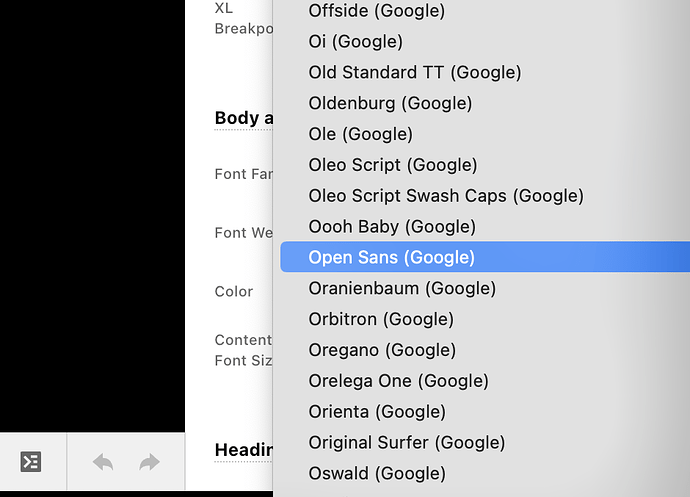Pick the Orbitron (Google) font
Viewport: 690px width, 497px height.
(380, 319)
